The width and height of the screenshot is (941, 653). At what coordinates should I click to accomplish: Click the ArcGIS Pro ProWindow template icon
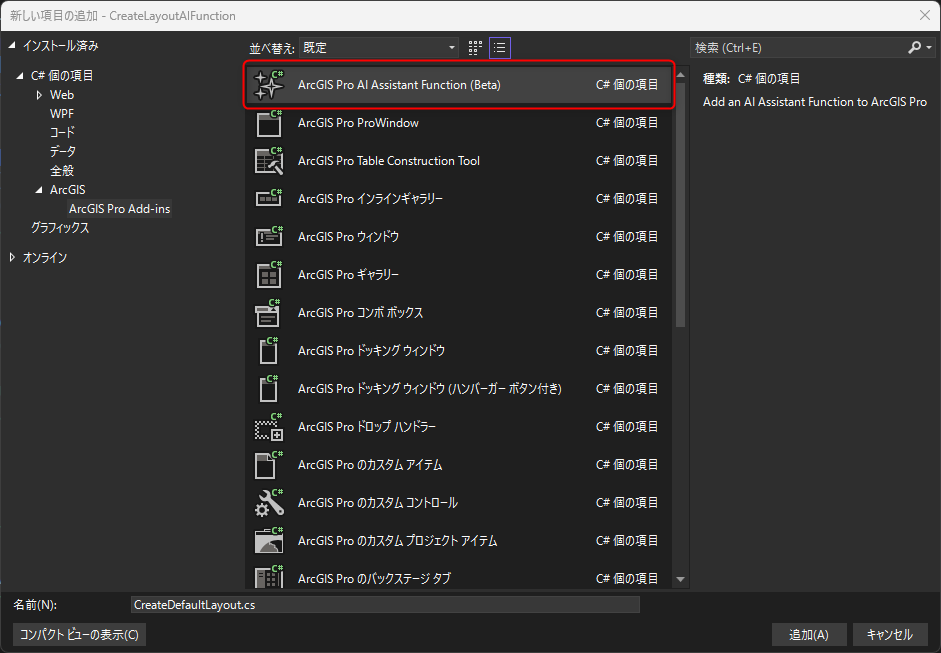click(x=268, y=123)
